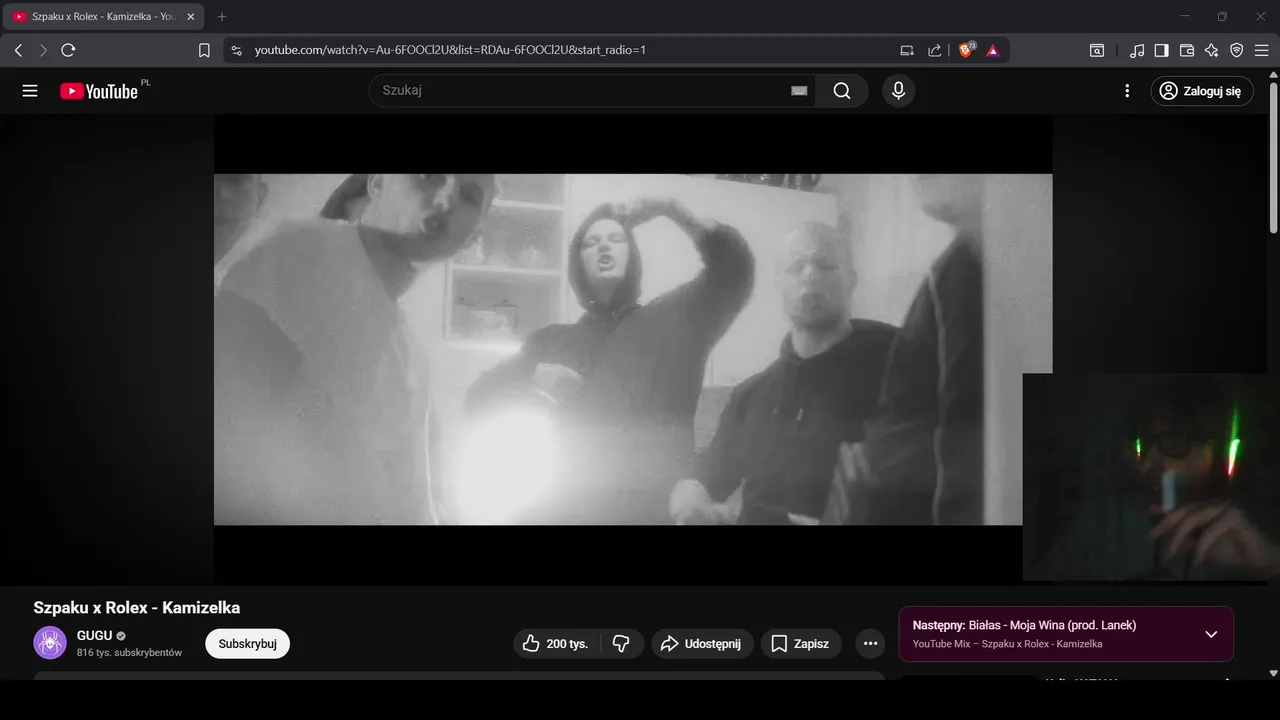Viewport: 1280px width, 720px height.
Task: Open a new tab with the plus button
Action: coord(222,17)
